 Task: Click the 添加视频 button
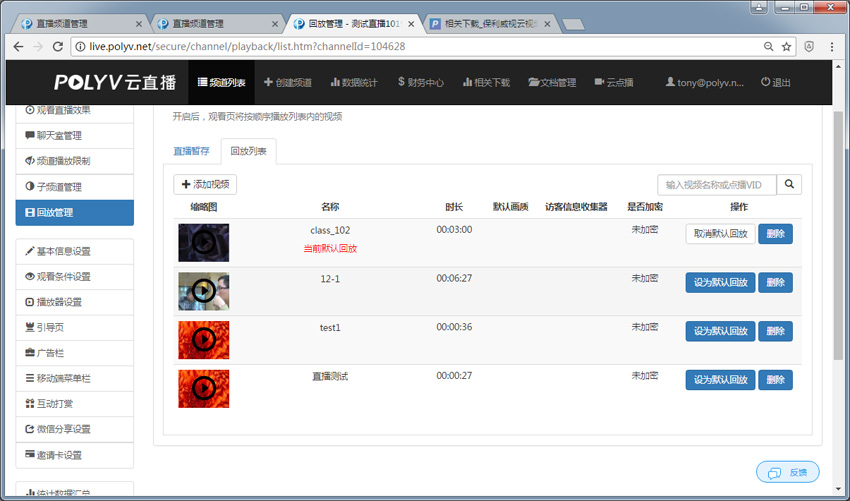coord(205,184)
